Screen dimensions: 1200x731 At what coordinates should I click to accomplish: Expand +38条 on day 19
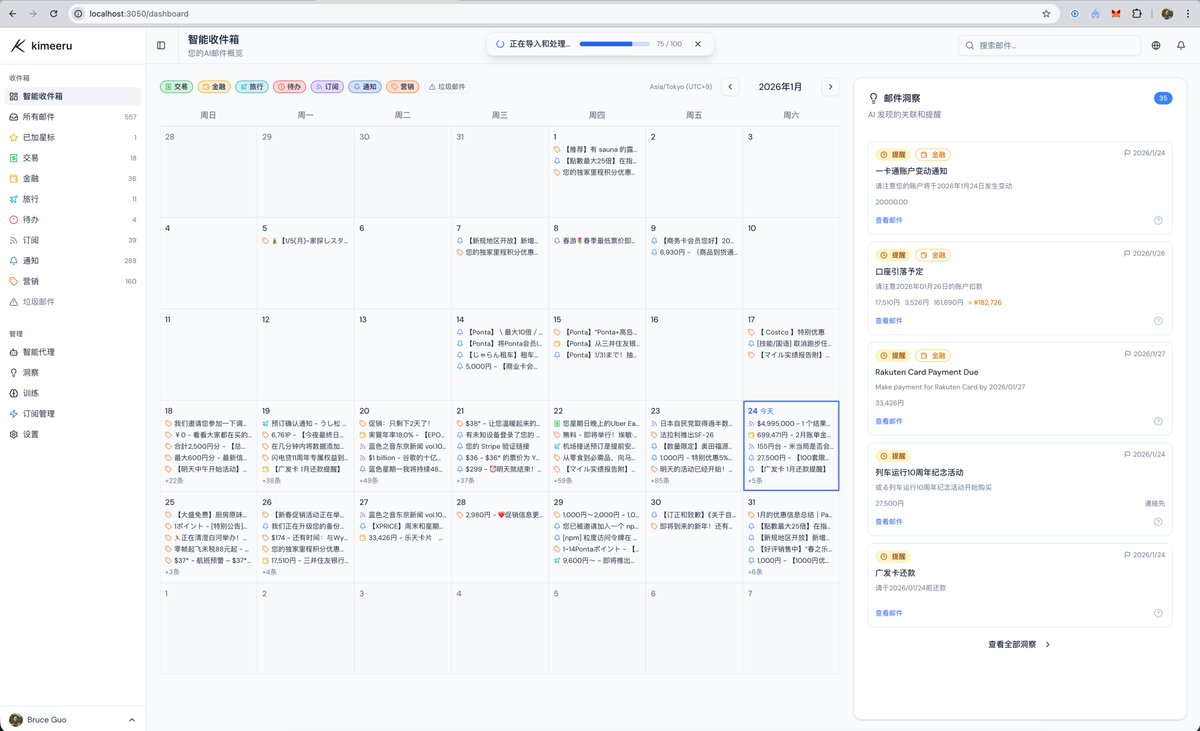[272, 481]
